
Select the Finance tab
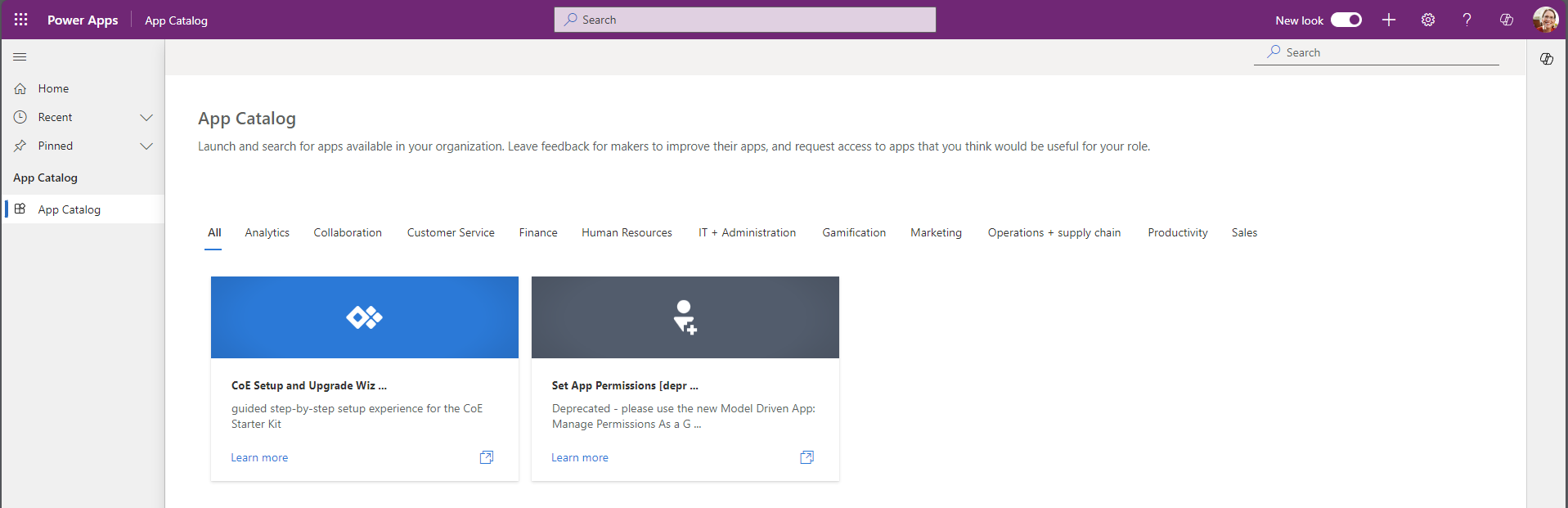(538, 232)
